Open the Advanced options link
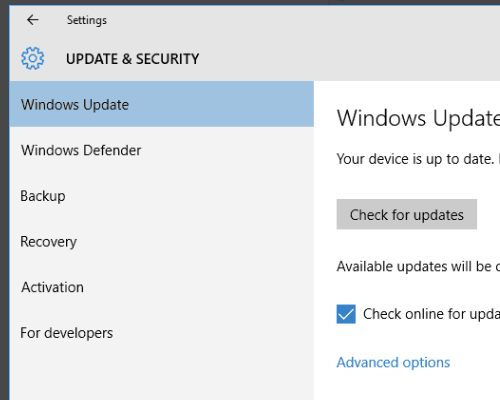The width and height of the screenshot is (500, 400). (x=393, y=362)
